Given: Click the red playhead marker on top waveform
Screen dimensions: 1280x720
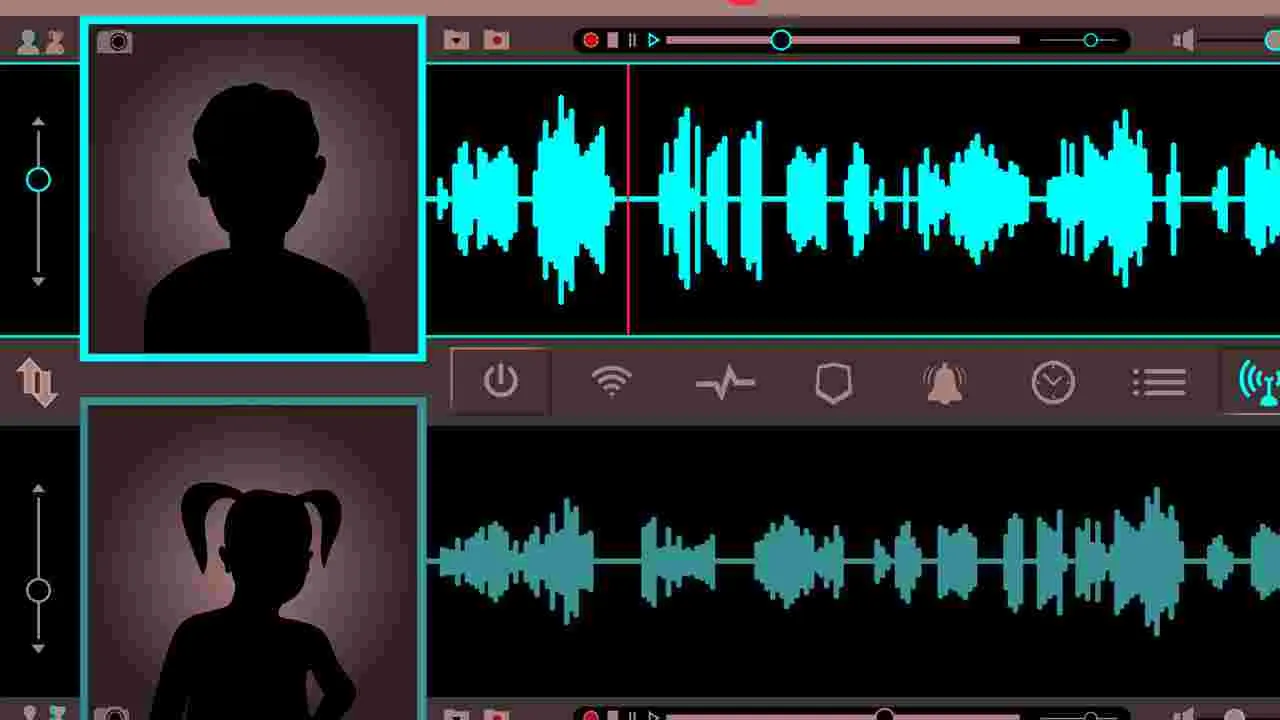Looking at the screenshot, I should (628, 200).
